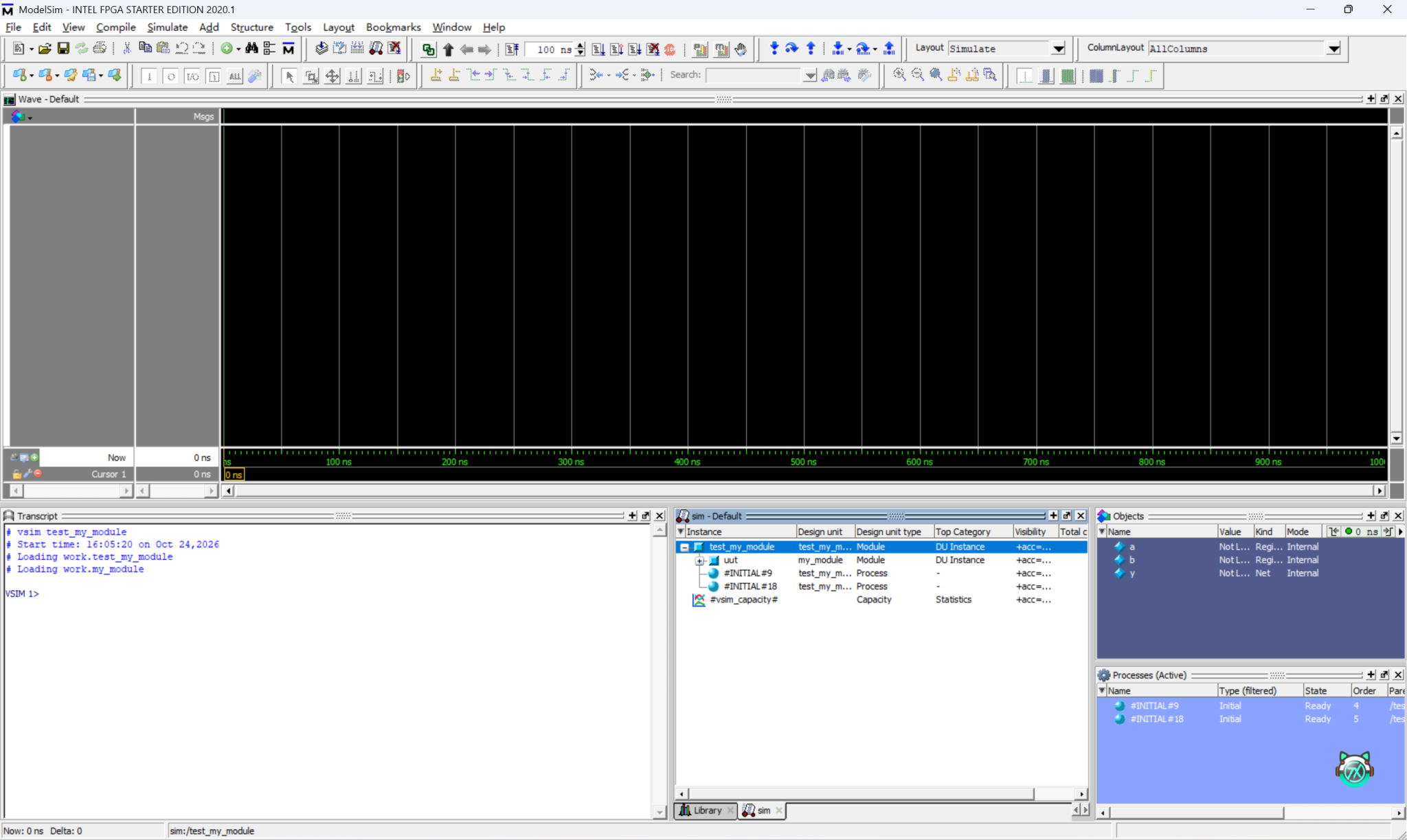Open the Compile menu
The width and height of the screenshot is (1407, 840).
(115, 27)
